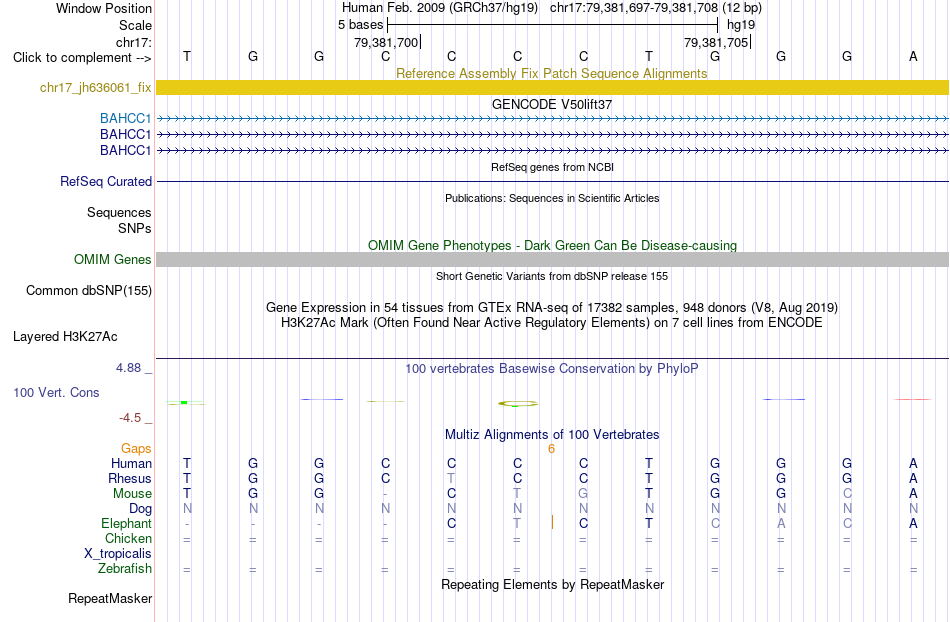This screenshot has height=622, width=950.
Task: Click the orange insertion bar in the Elephant row
Action: tap(552, 522)
